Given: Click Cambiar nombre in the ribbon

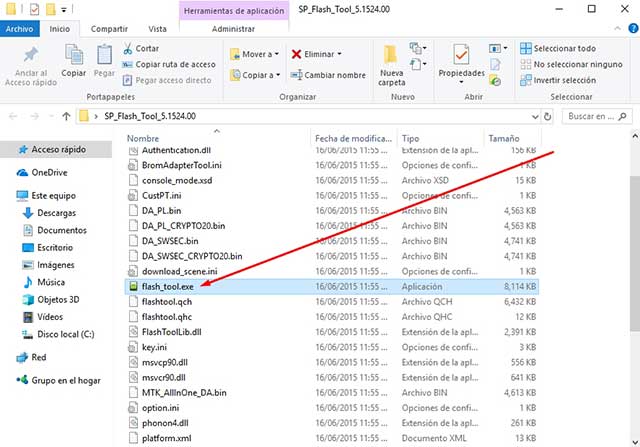Looking at the screenshot, I should pos(328,75).
